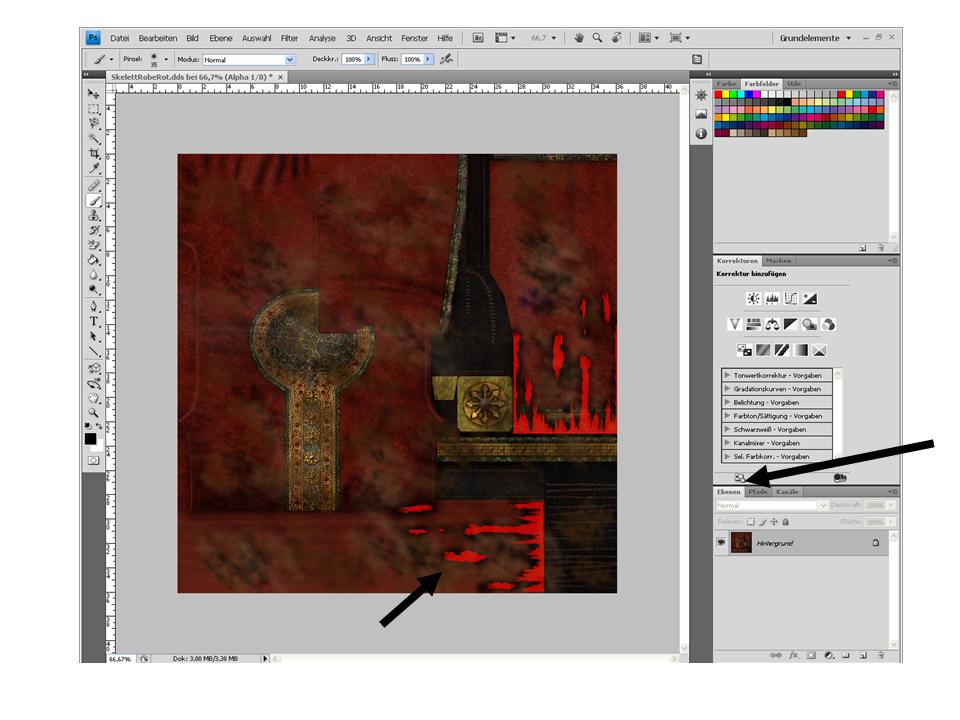Open the Filter menu
960x720 pixels.
point(289,38)
